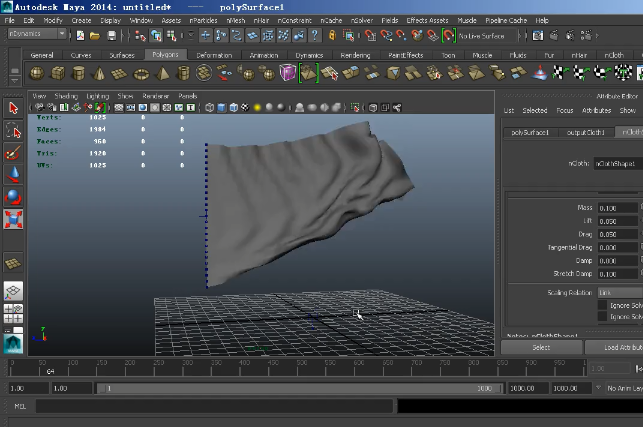Viewport: 643px width, 427px height.
Task: Switch to four view layout
Action: 13,313
